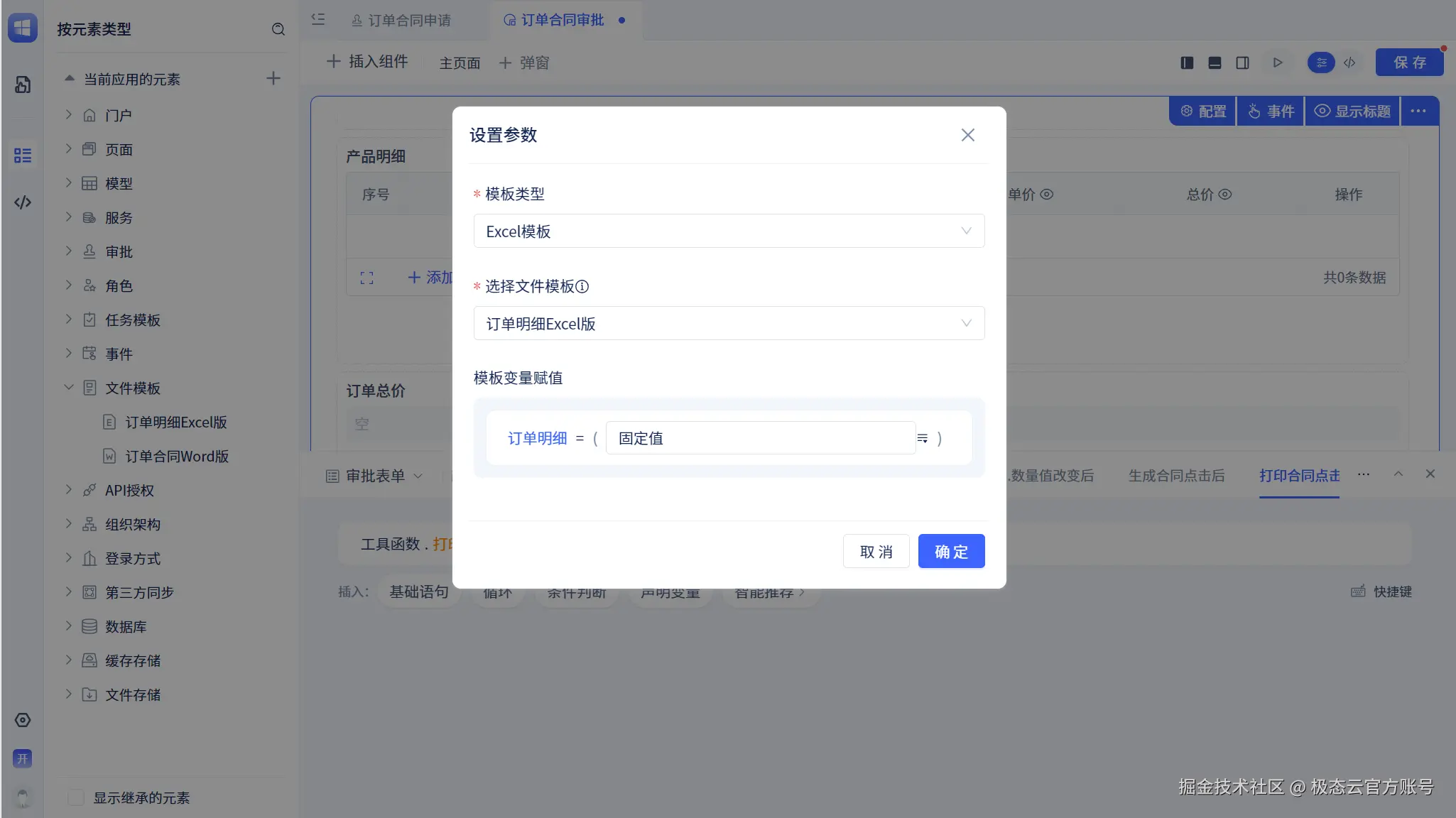Toggle the bottom panel layout icon
Image resolution: width=1456 pixels, height=818 pixels.
pos(1215,62)
